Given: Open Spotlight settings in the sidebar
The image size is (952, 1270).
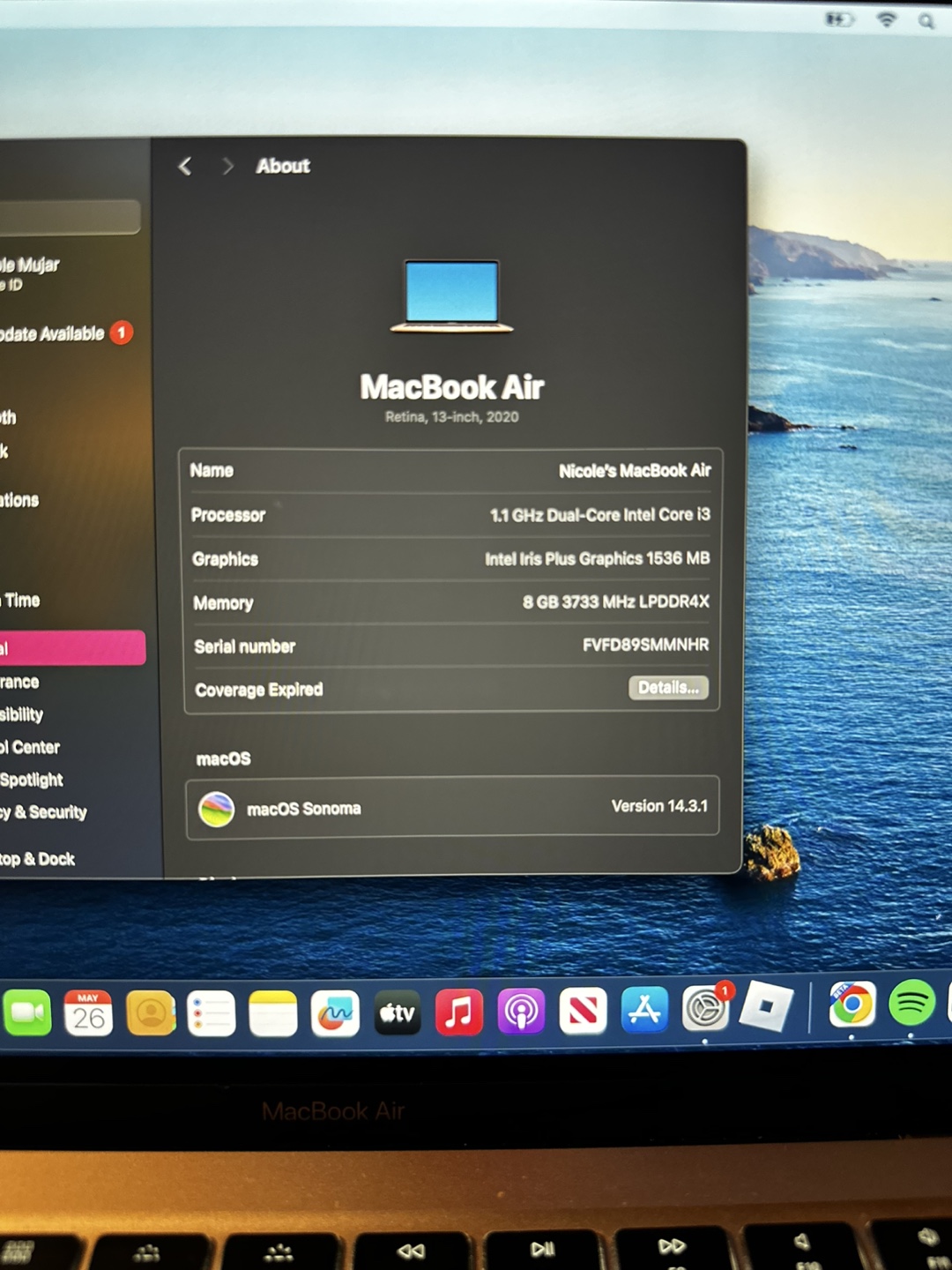Looking at the screenshot, I should 32,780.
